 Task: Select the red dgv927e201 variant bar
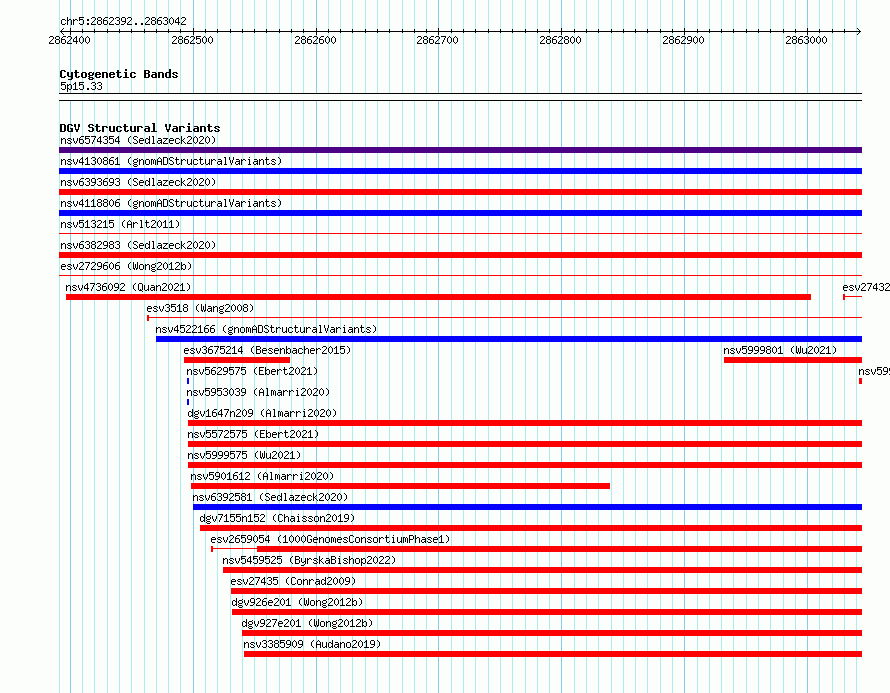552,633
